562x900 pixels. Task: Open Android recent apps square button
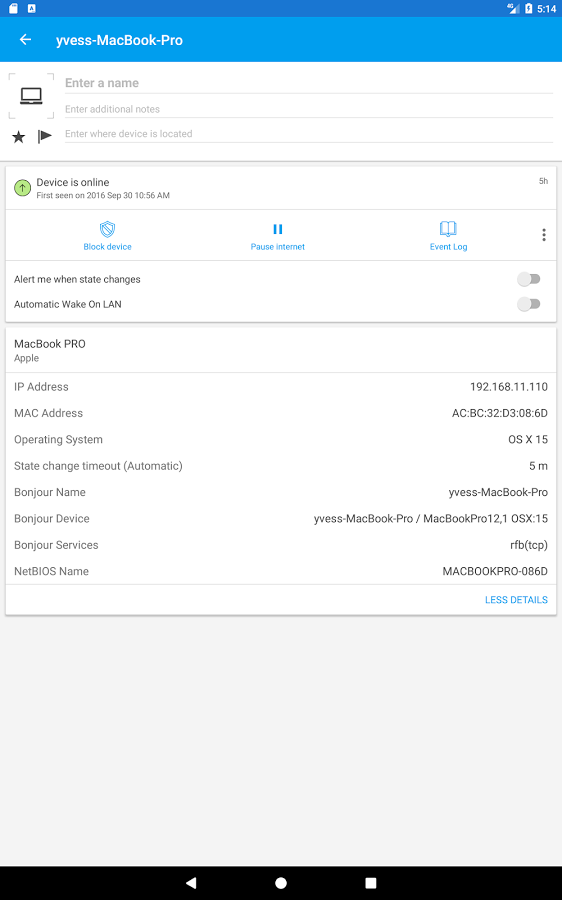coord(371,883)
